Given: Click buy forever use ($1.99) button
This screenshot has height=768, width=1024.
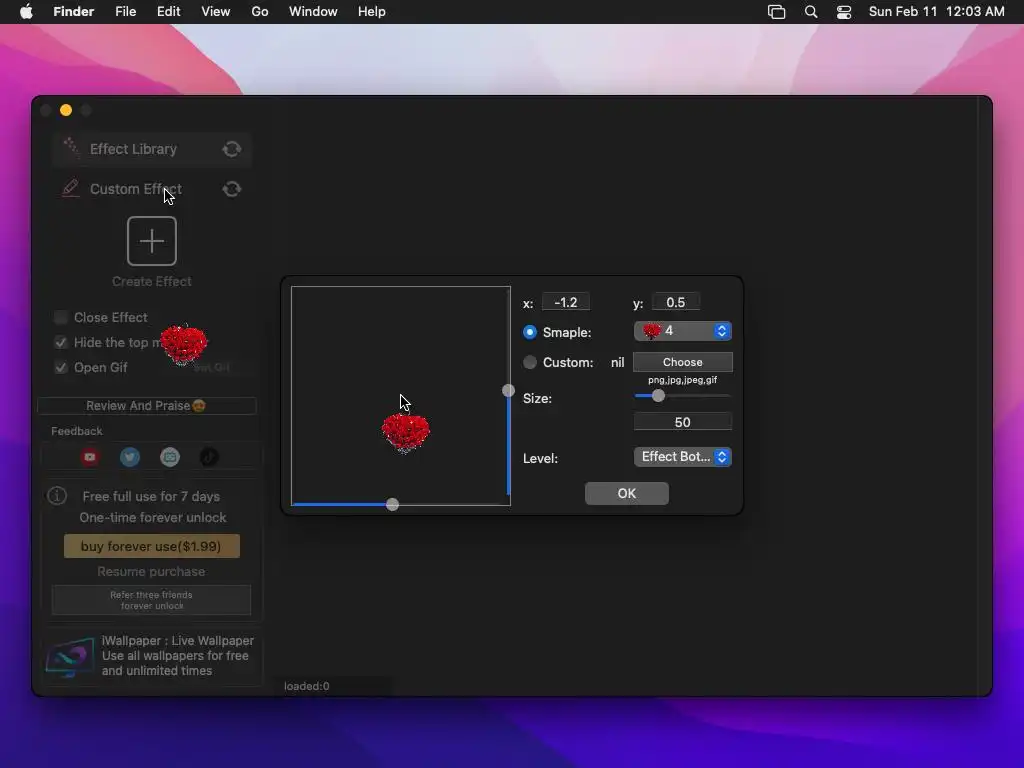Looking at the screenshot, I should click(x=152, y=546).
